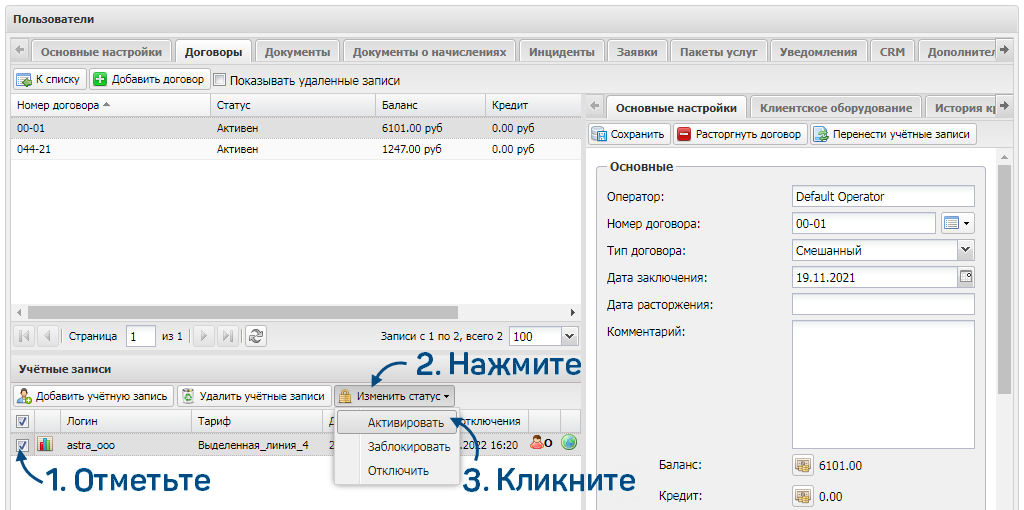The image size is (1024, 510).
Task: Toggle Показывать удаленные записи checkbox
Action: pos(219,80)
